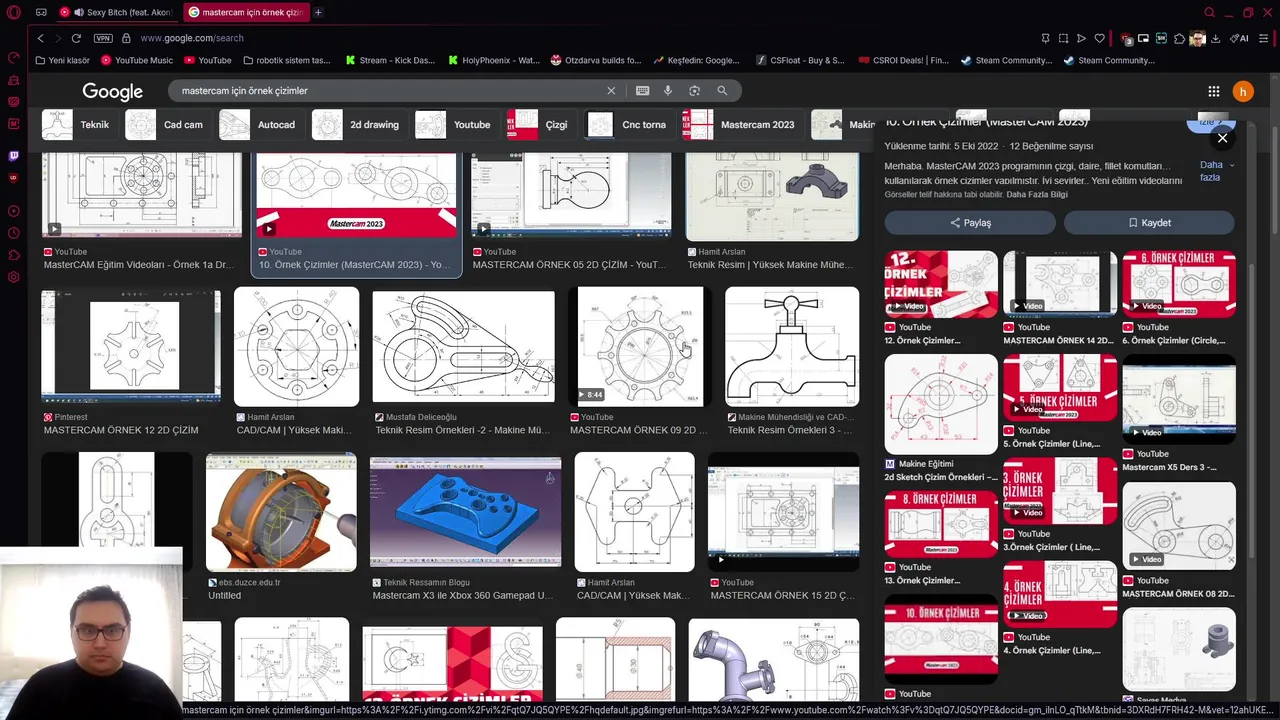Open browser profile avatar photo

1197,38
